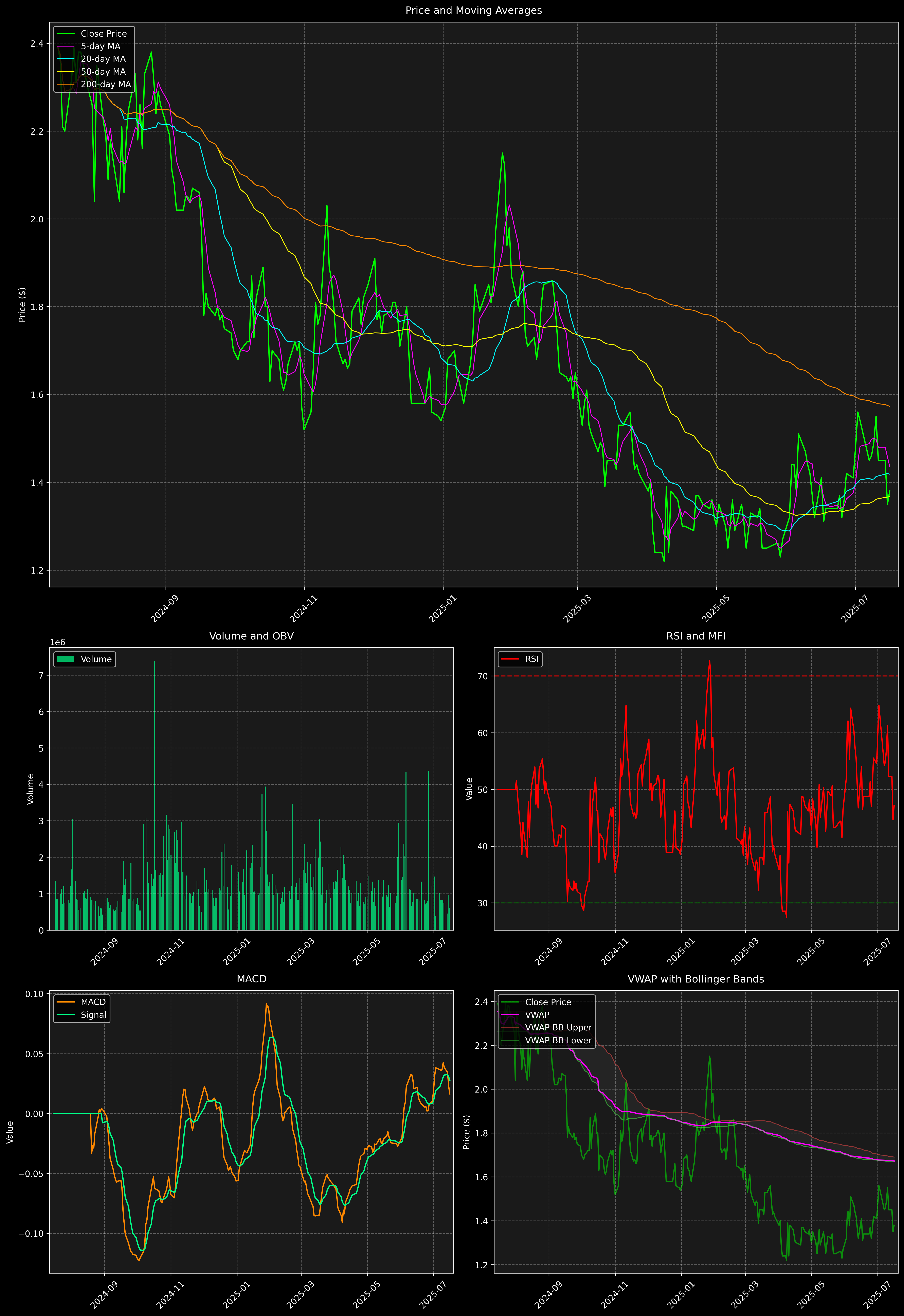
Task: Click the 'Volume and OBV' chart title
Action: pyautogui.click(x=252, y=636)
